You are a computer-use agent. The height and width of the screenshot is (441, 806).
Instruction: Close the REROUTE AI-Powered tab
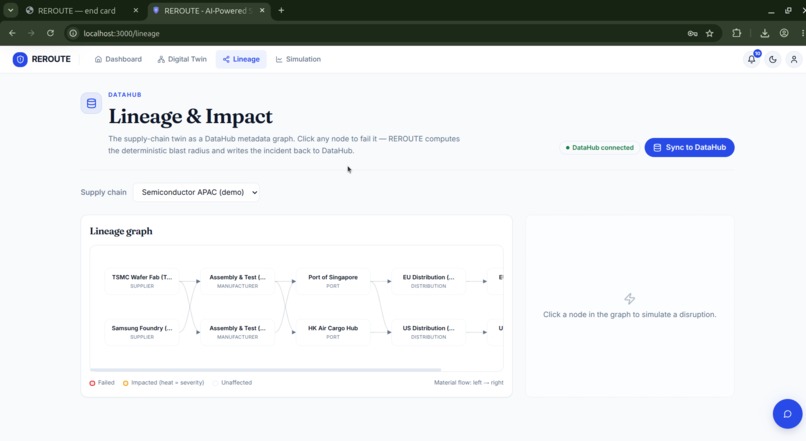point(262,10)
